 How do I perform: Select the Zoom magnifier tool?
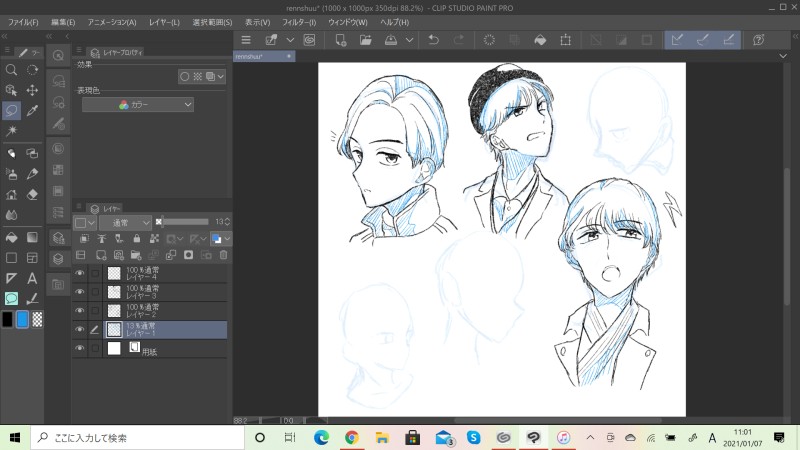(11, 70)
